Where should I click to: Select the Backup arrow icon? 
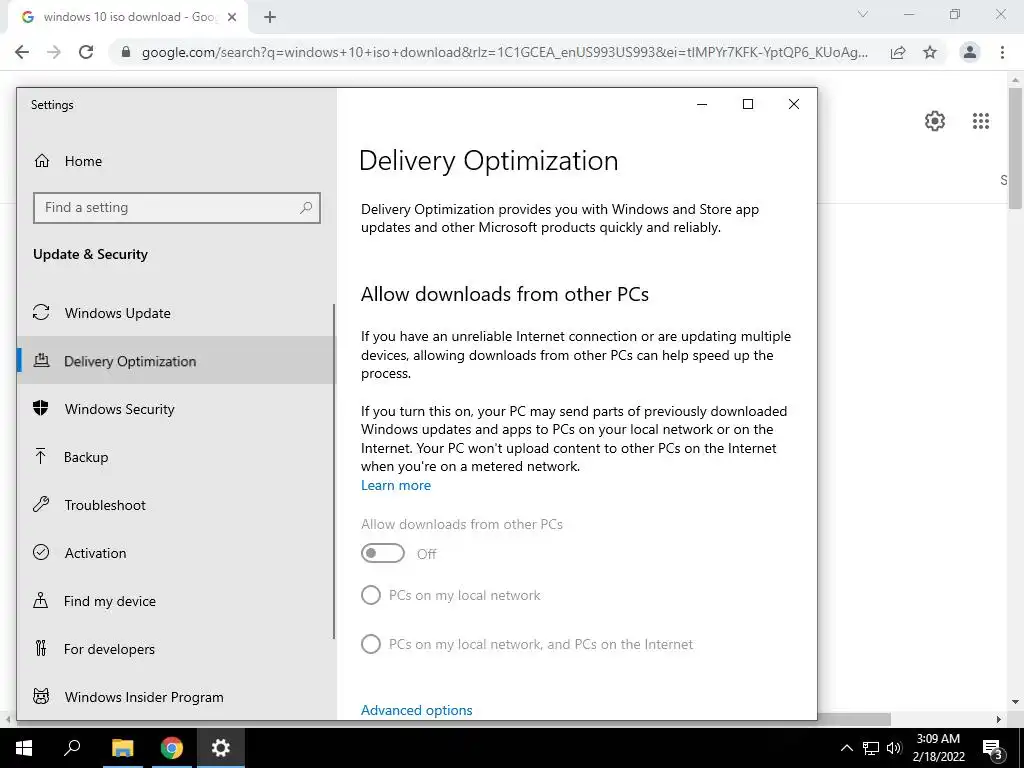(40, 456)
